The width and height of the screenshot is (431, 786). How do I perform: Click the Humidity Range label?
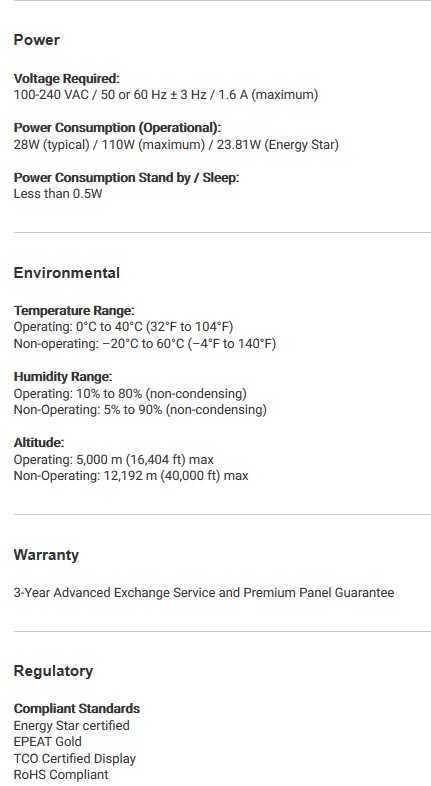[x=63, y=377]
